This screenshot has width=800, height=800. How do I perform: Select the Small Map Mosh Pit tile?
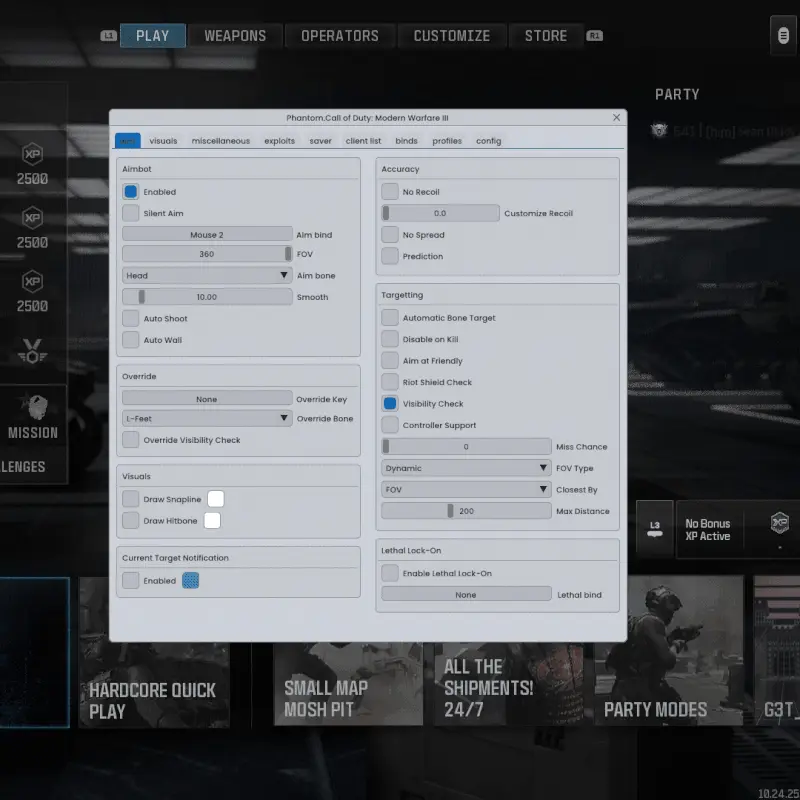click(348, 684)
